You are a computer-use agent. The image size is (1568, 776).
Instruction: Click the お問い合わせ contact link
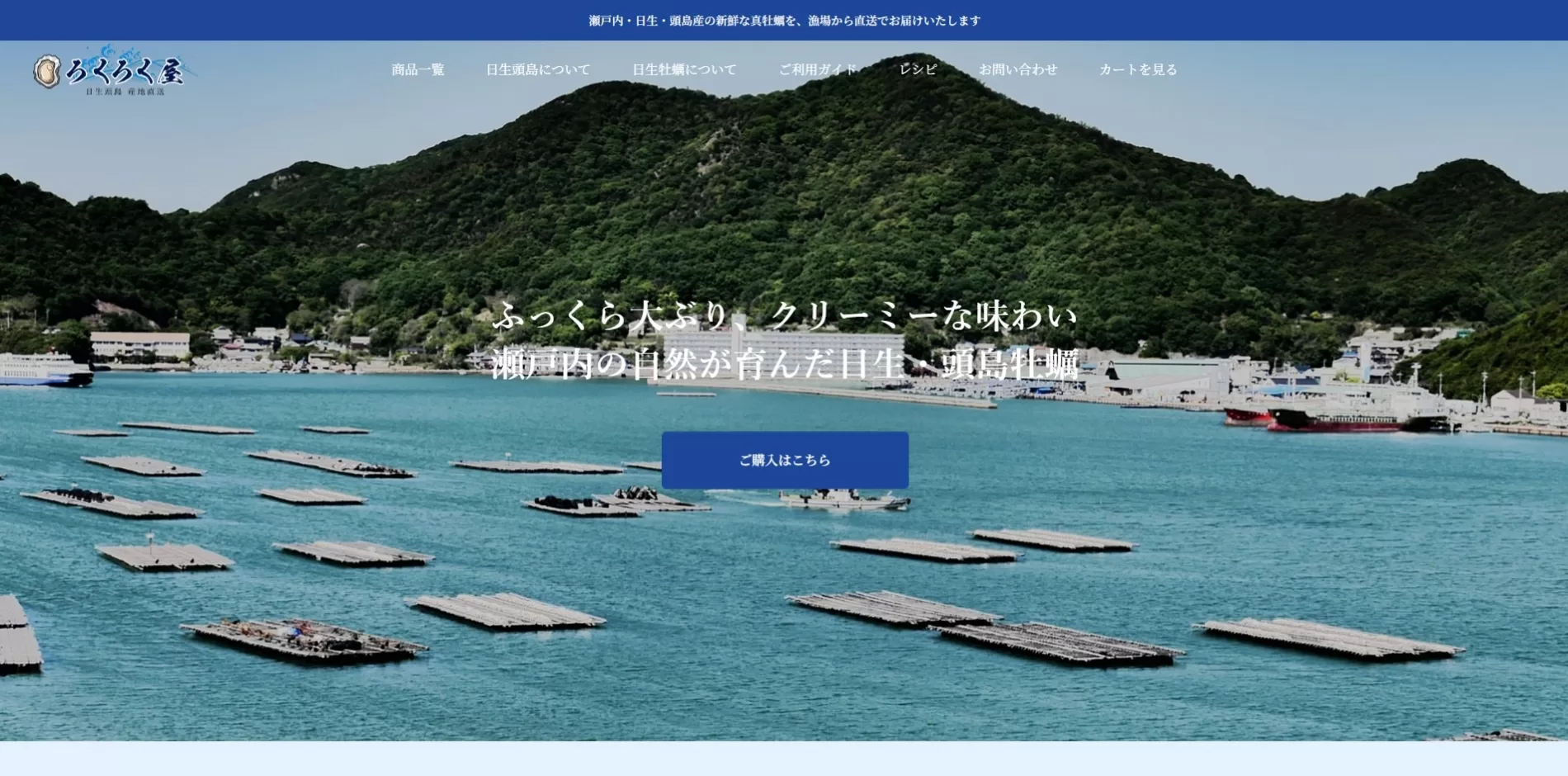(x=1018, y=70)
